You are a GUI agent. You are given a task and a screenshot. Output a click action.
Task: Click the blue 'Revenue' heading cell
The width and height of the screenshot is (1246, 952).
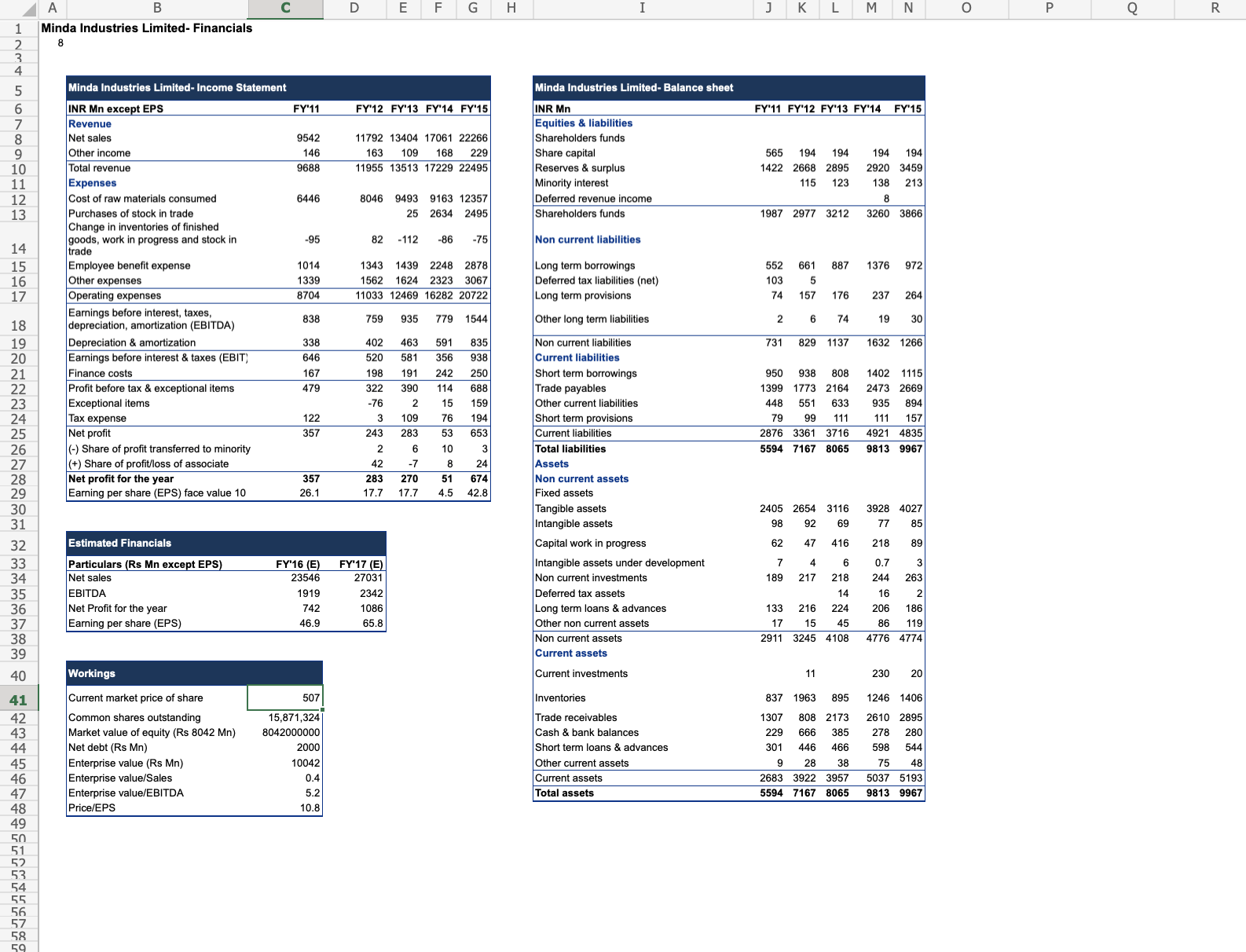click(x=90, y=123)
